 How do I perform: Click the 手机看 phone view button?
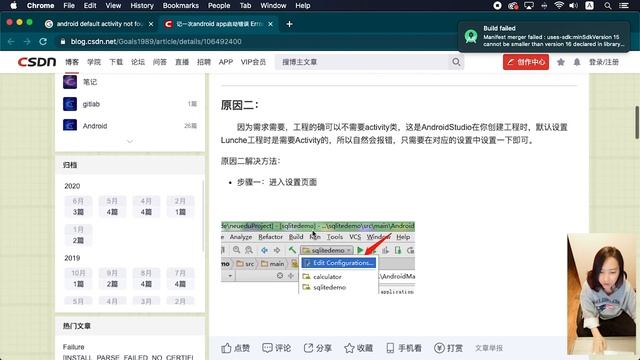point(404,348)
